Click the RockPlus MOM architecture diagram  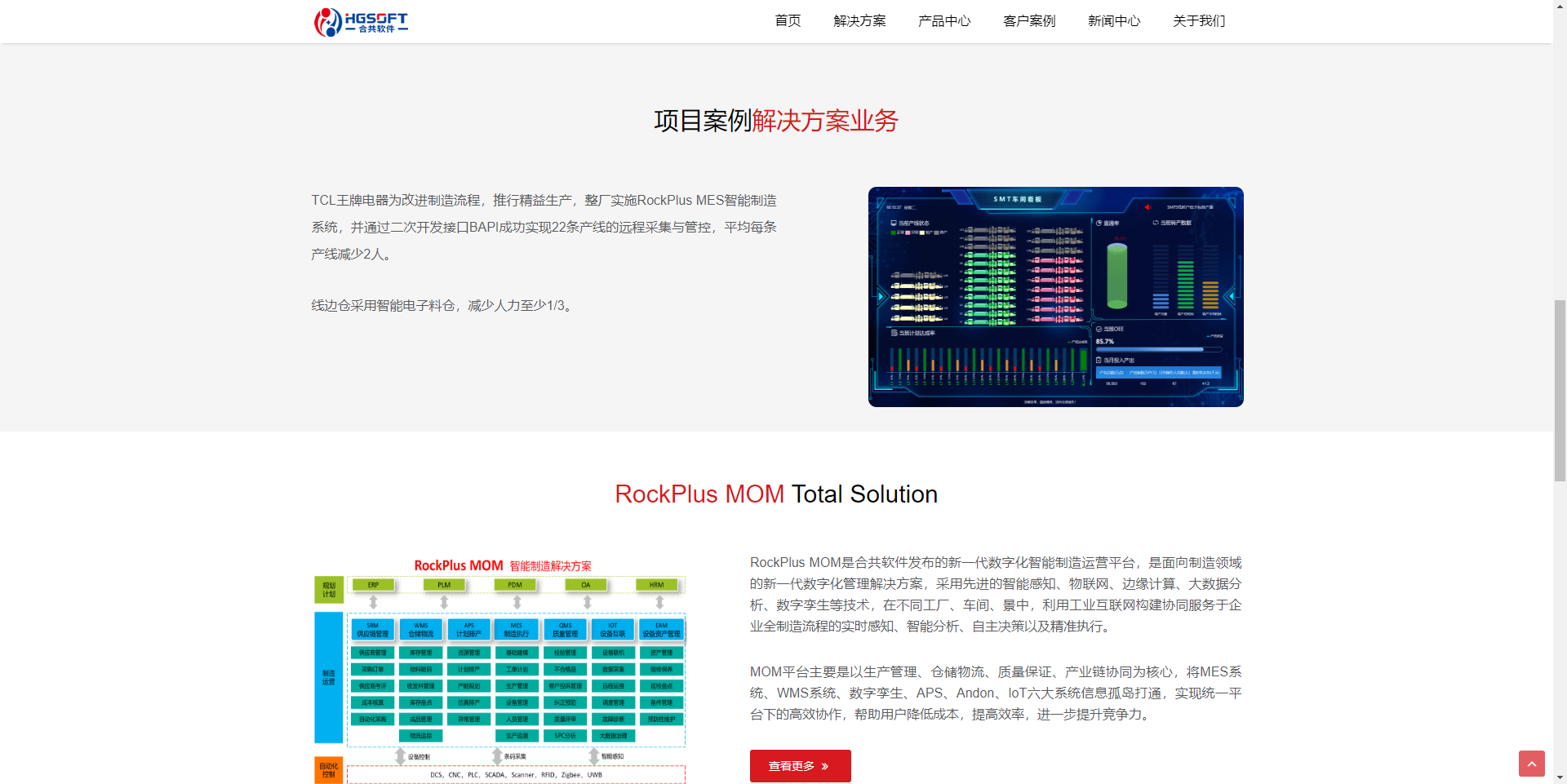(x=499, y=671)
